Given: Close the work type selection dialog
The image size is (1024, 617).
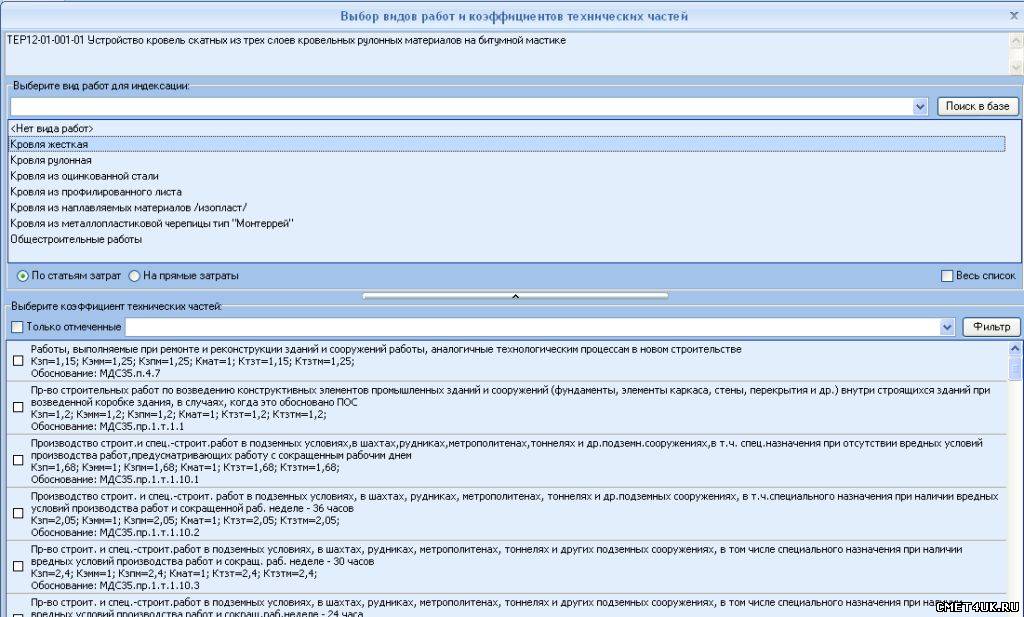Looking at the screenshot, I should point(1014,15).
